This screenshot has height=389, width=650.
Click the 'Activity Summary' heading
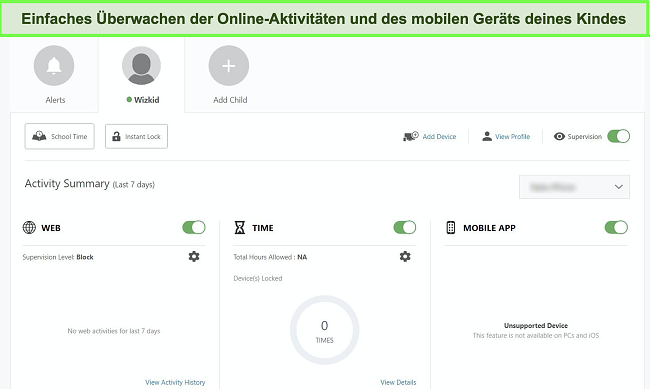click(x=67, y=183)
